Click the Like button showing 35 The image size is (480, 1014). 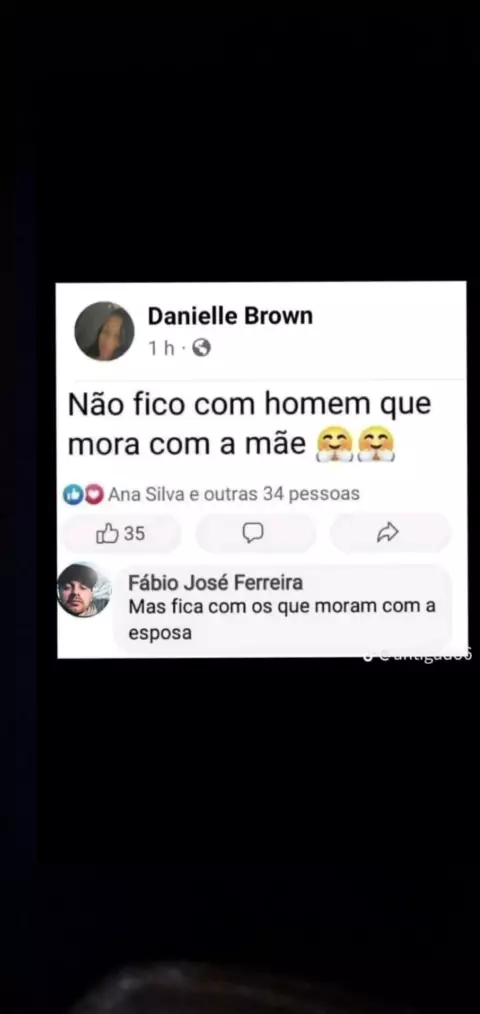pos(122,534)
